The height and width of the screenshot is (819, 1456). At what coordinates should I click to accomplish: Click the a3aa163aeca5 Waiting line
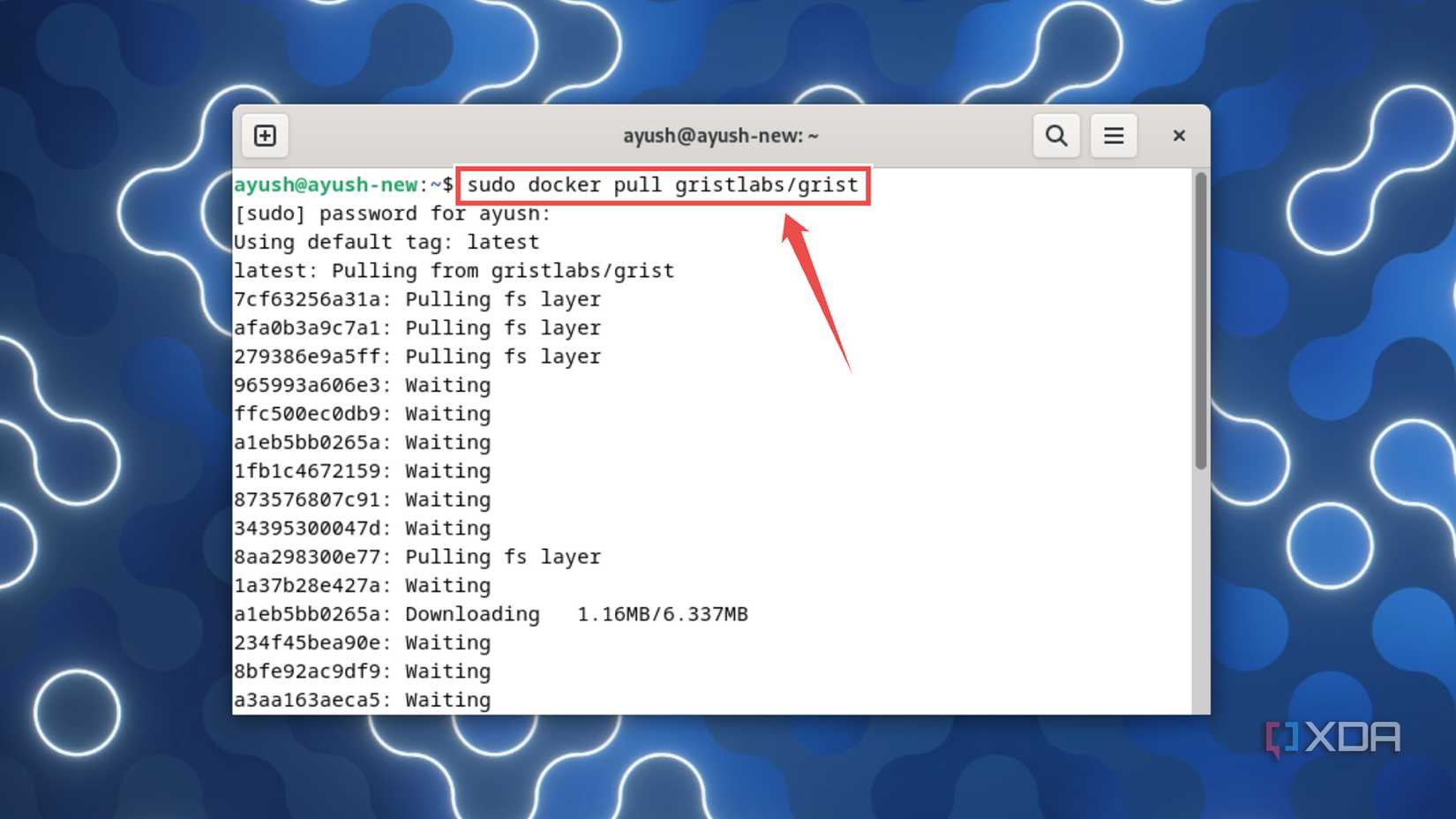(x=363, y=700)
